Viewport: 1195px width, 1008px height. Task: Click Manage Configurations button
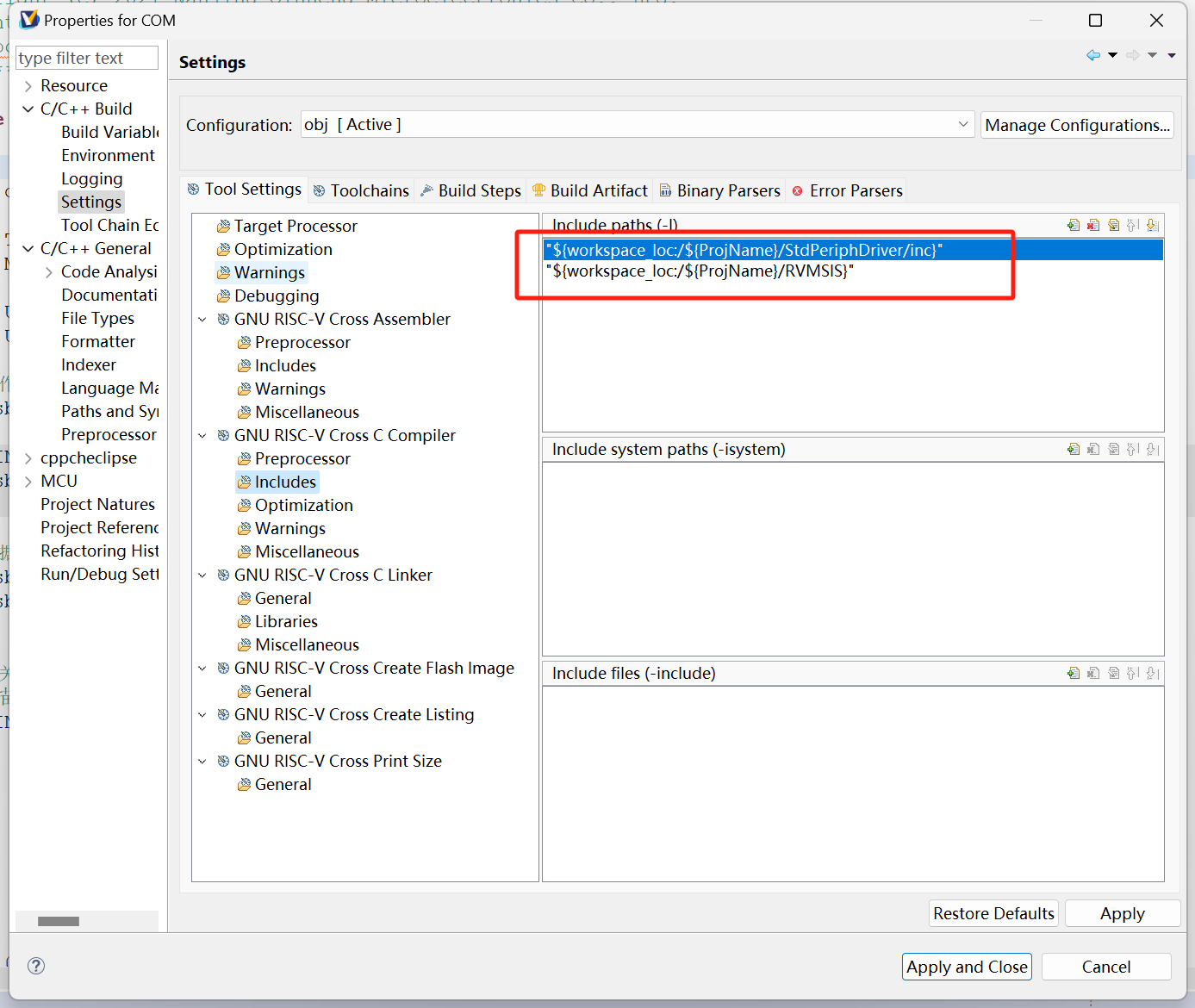coord(1077,125)
